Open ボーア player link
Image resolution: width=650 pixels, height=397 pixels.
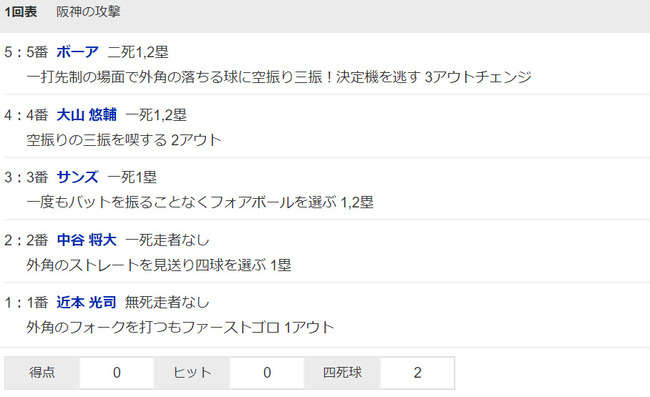coord(77,52)
